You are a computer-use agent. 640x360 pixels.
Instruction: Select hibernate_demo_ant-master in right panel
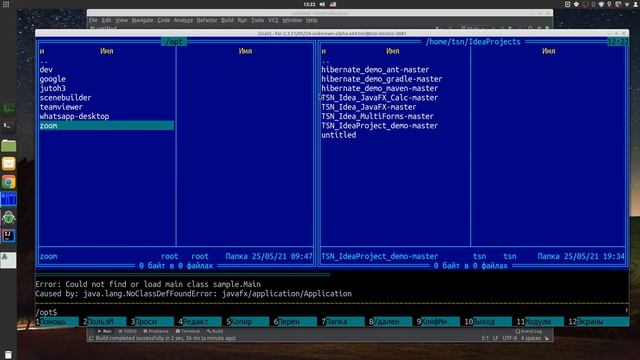[x=375, y=70]
